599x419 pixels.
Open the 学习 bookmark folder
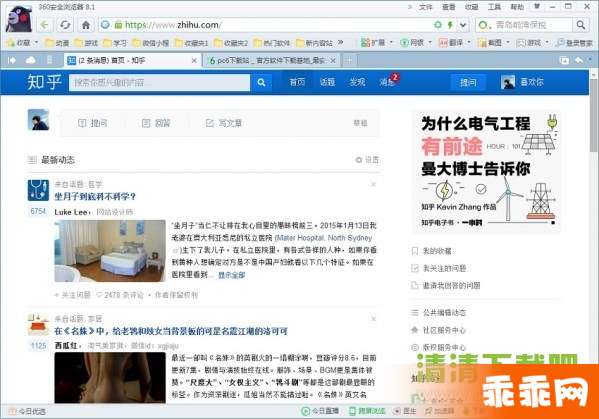pyautogui.click(x=115, y=43)
